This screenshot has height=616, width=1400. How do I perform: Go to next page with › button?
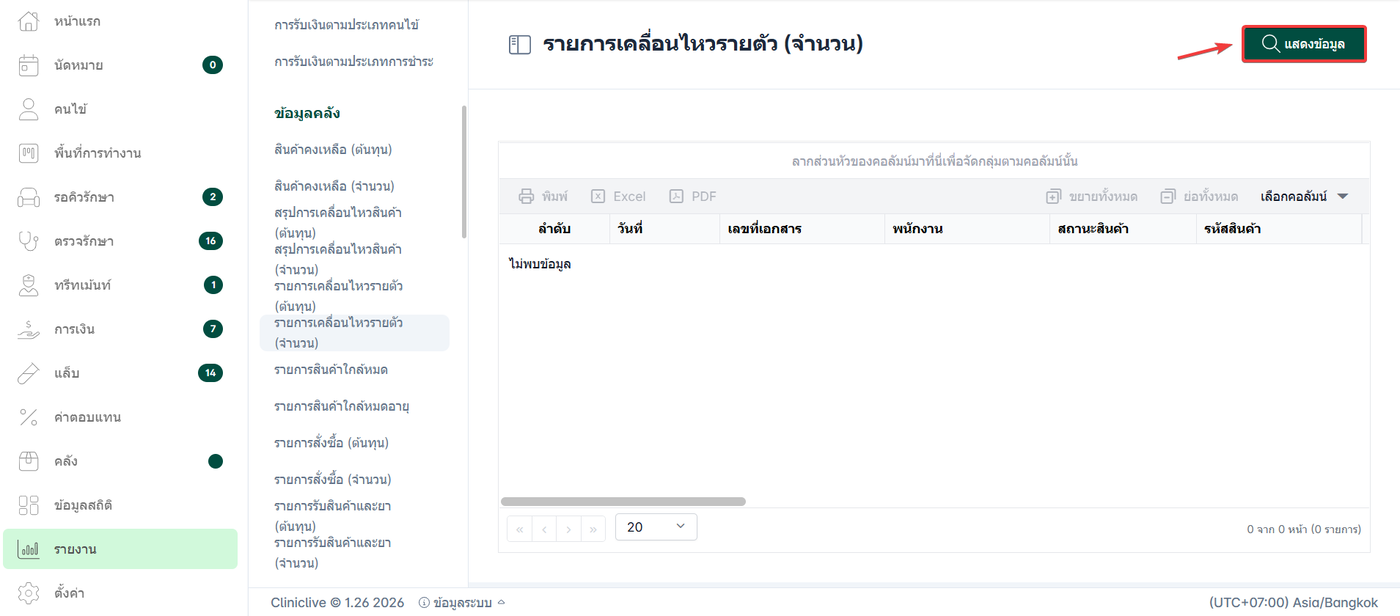[x=569, y=529]
